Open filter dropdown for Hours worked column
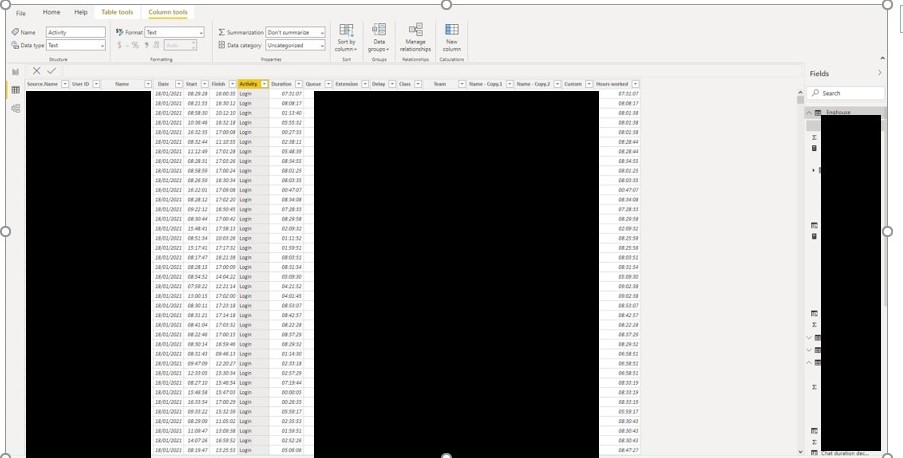Screen dimensions: 903x458 click(635, 84)
